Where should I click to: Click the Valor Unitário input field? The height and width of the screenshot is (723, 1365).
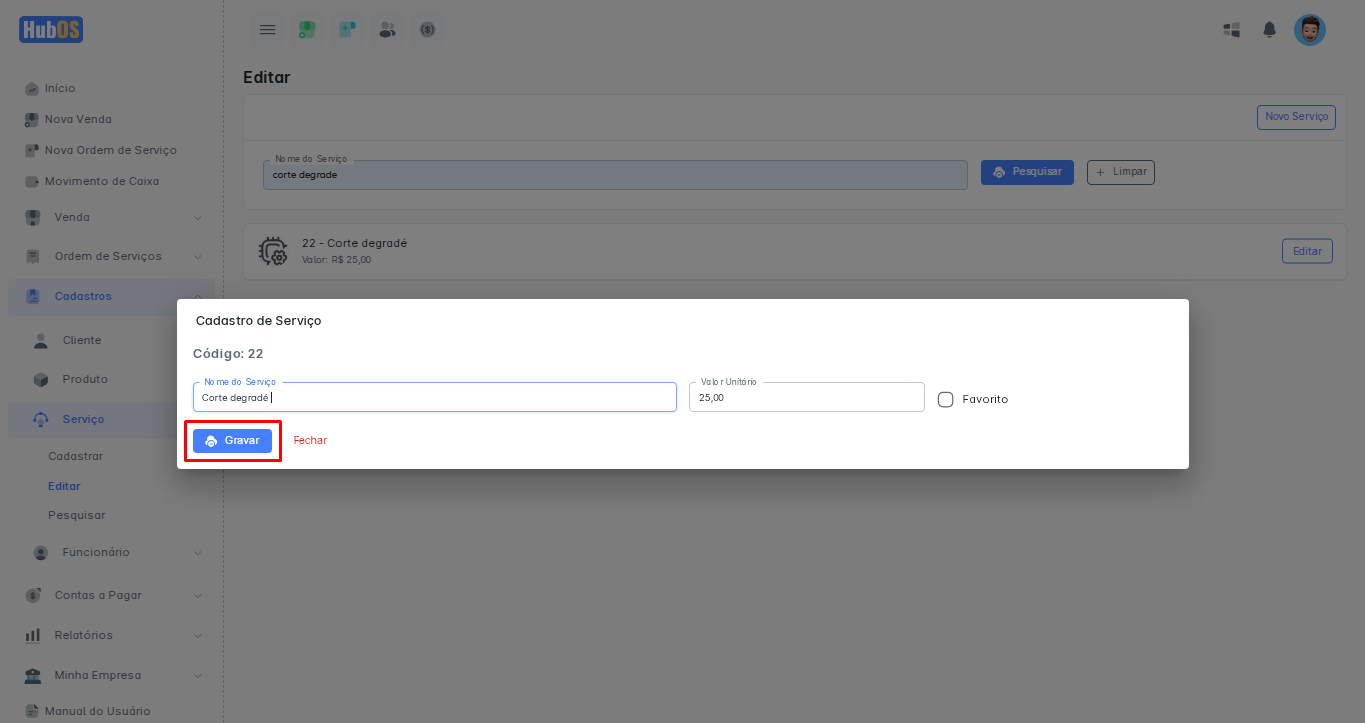point(806,398)
